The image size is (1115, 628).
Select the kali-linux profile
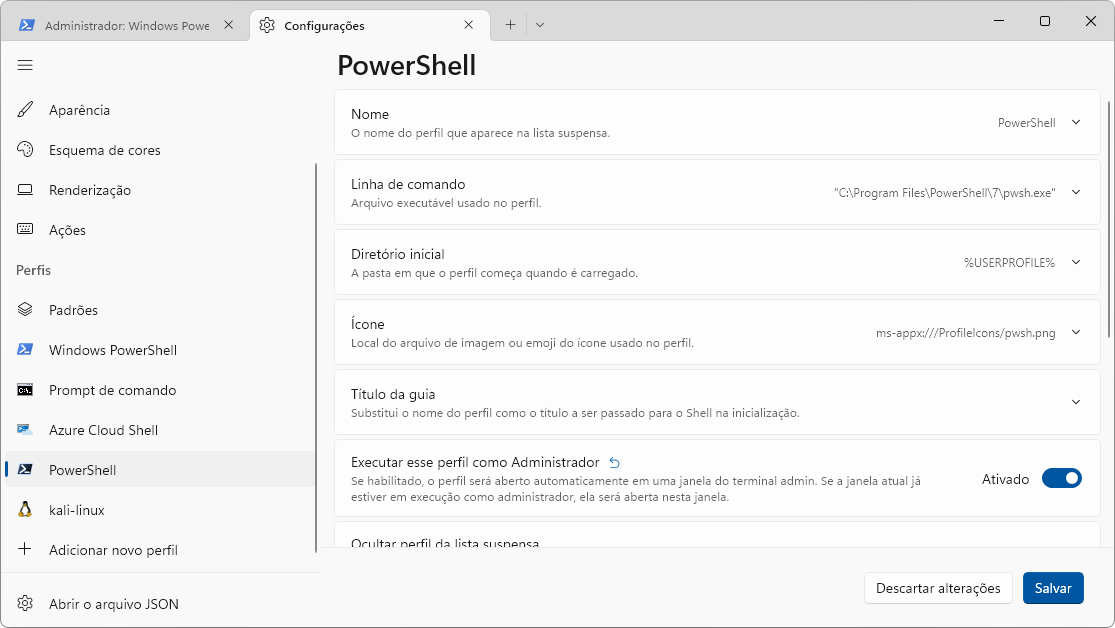[77, 510]
